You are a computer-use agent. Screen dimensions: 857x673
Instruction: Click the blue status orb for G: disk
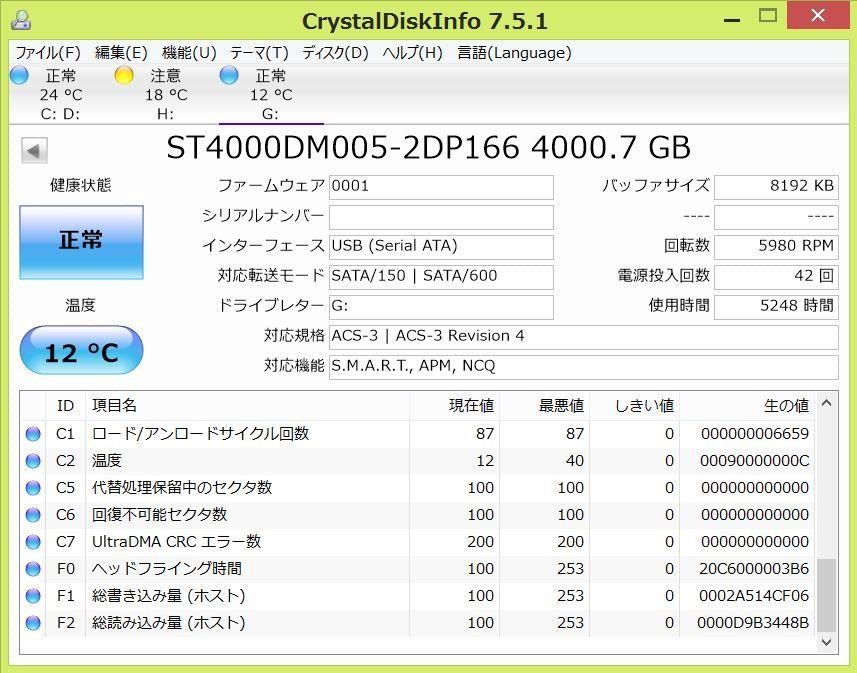(x=229, y=75)
